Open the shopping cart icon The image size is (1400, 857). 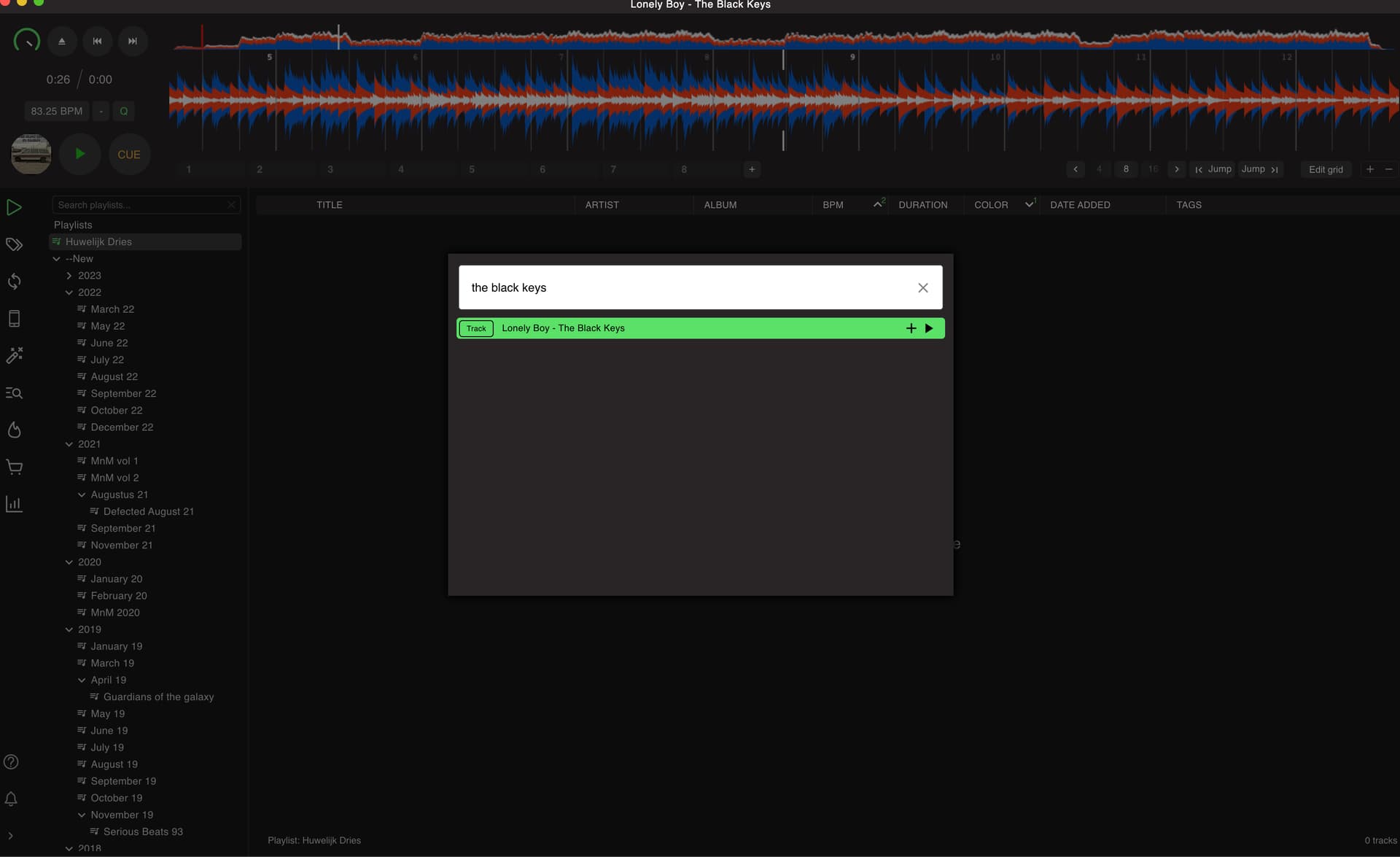[x=14, y=467]
